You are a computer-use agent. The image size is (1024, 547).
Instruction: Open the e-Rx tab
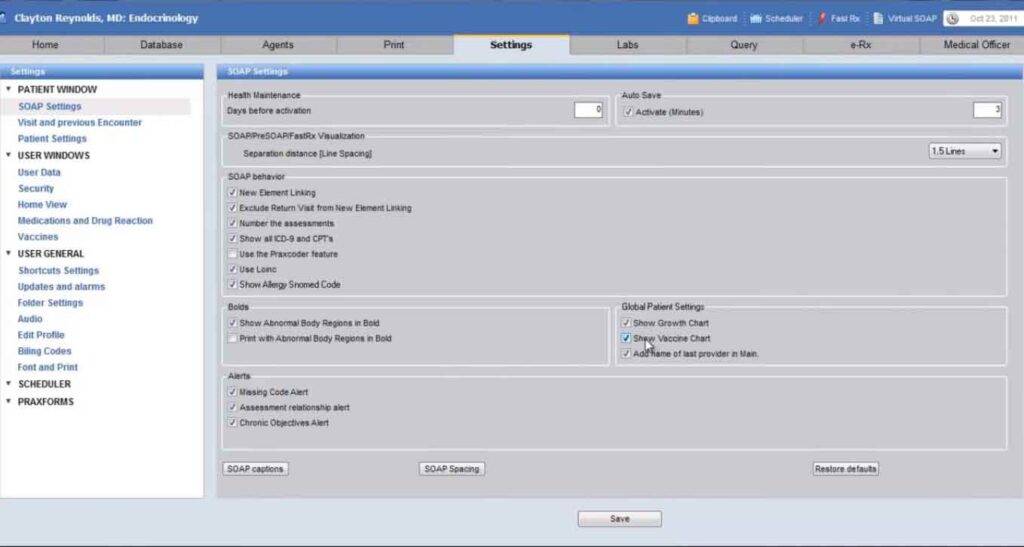tap(860, 44)
